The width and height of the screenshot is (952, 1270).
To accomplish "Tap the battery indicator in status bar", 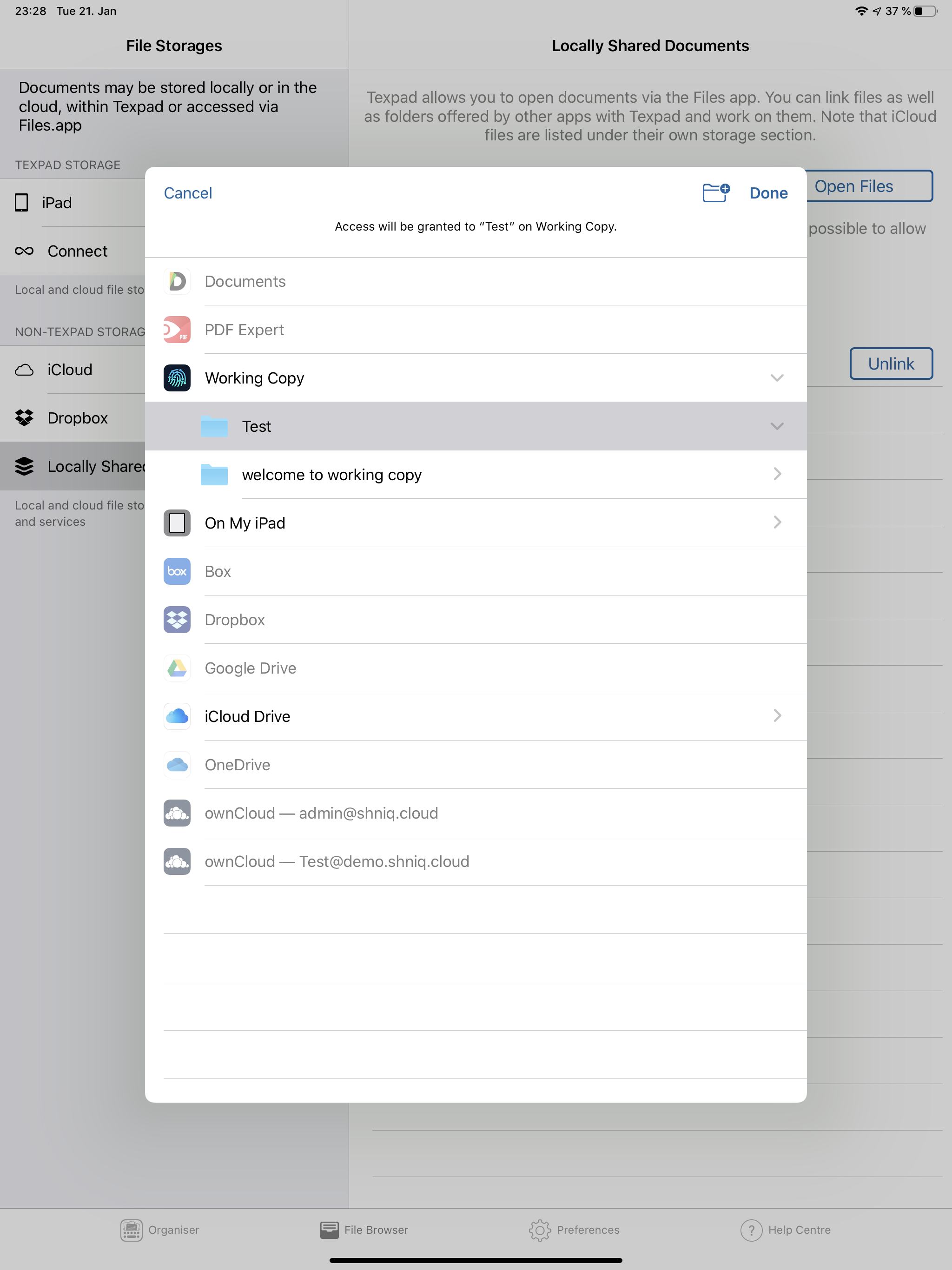I will pos(926,11).
